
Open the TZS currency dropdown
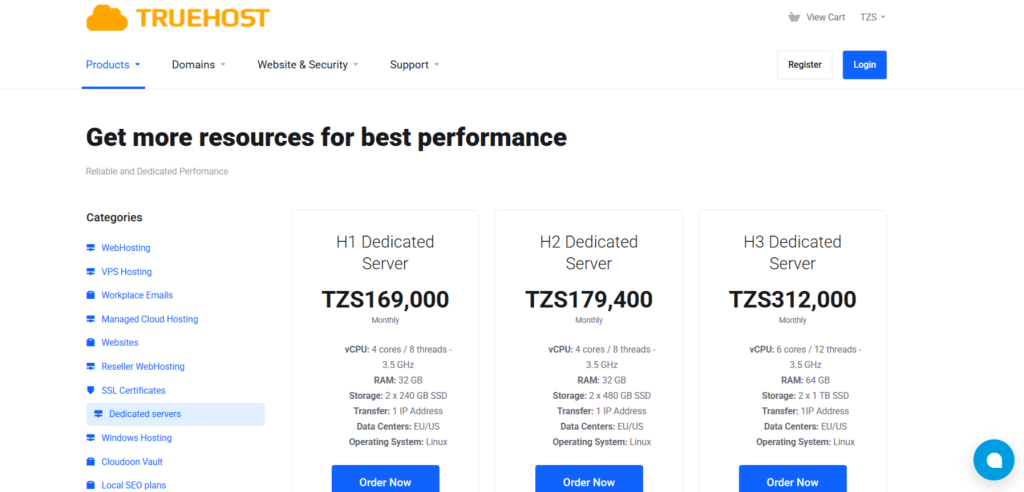(x=872, y=17)
